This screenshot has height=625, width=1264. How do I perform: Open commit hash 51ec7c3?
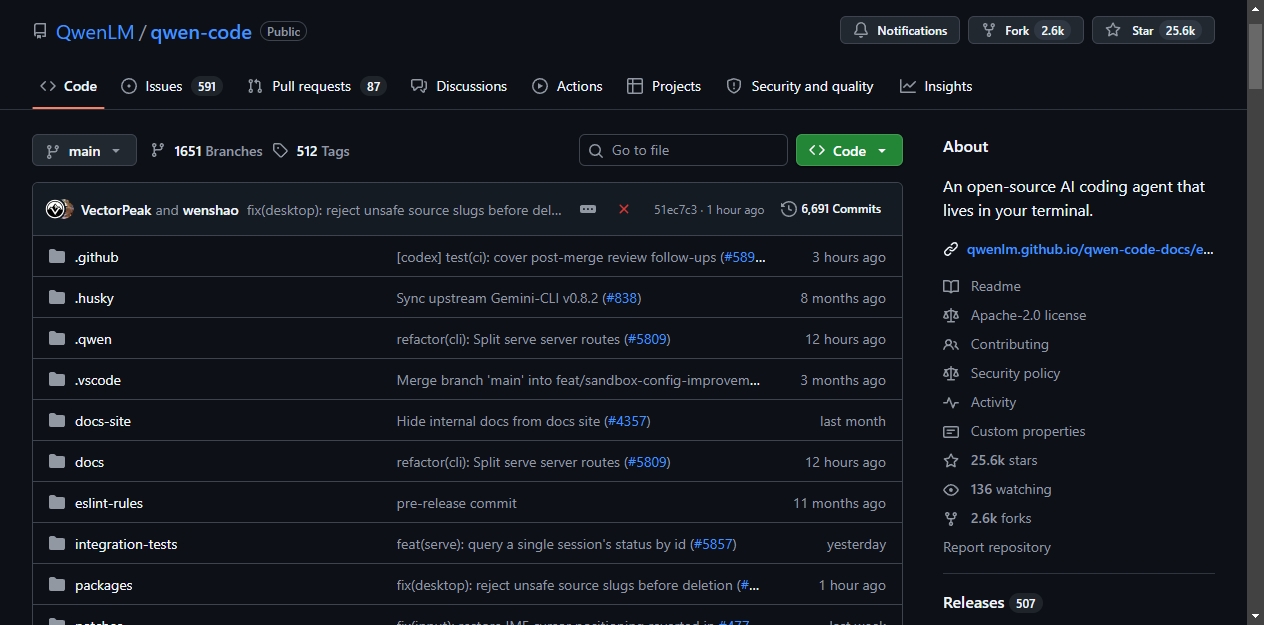click(x=675, y=210)
